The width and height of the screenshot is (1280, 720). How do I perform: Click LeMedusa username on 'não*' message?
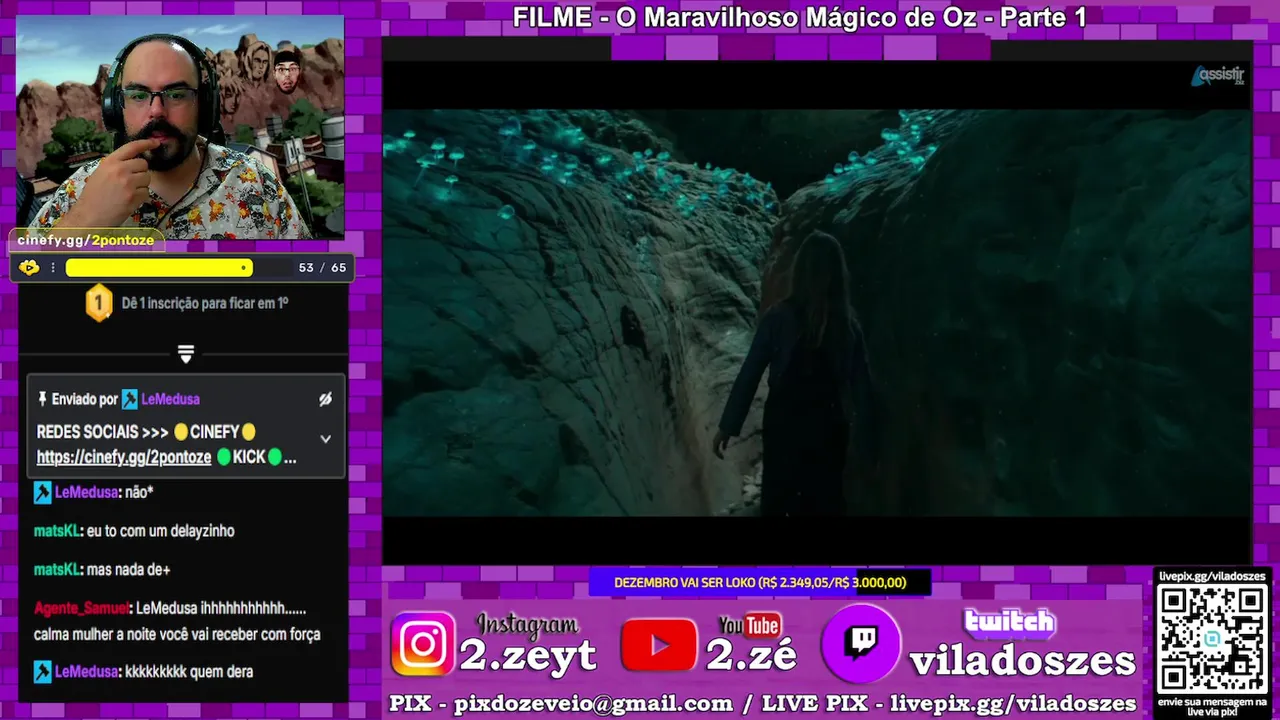[86, 492]
